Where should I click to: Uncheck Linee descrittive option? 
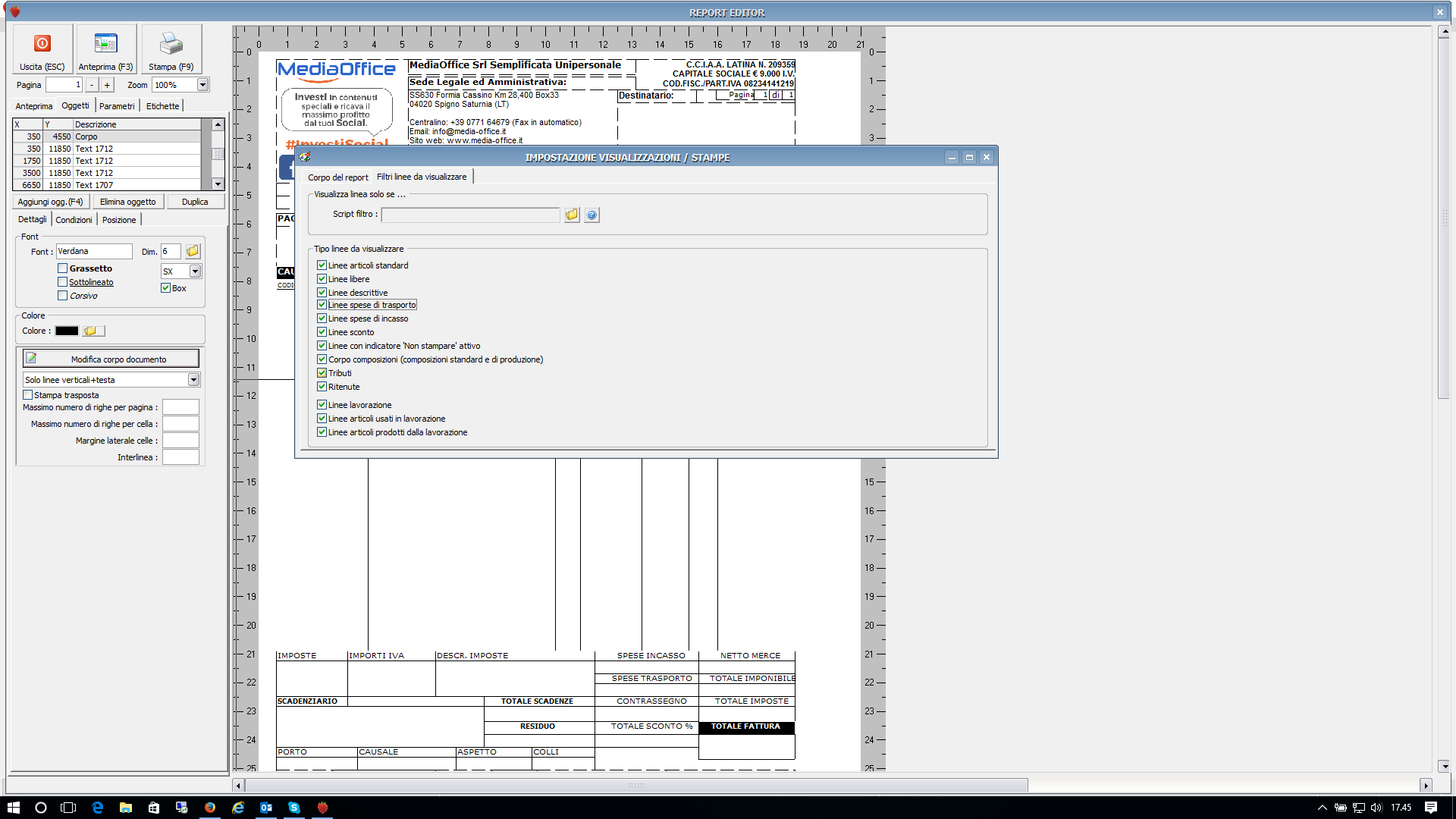(322, 293)
